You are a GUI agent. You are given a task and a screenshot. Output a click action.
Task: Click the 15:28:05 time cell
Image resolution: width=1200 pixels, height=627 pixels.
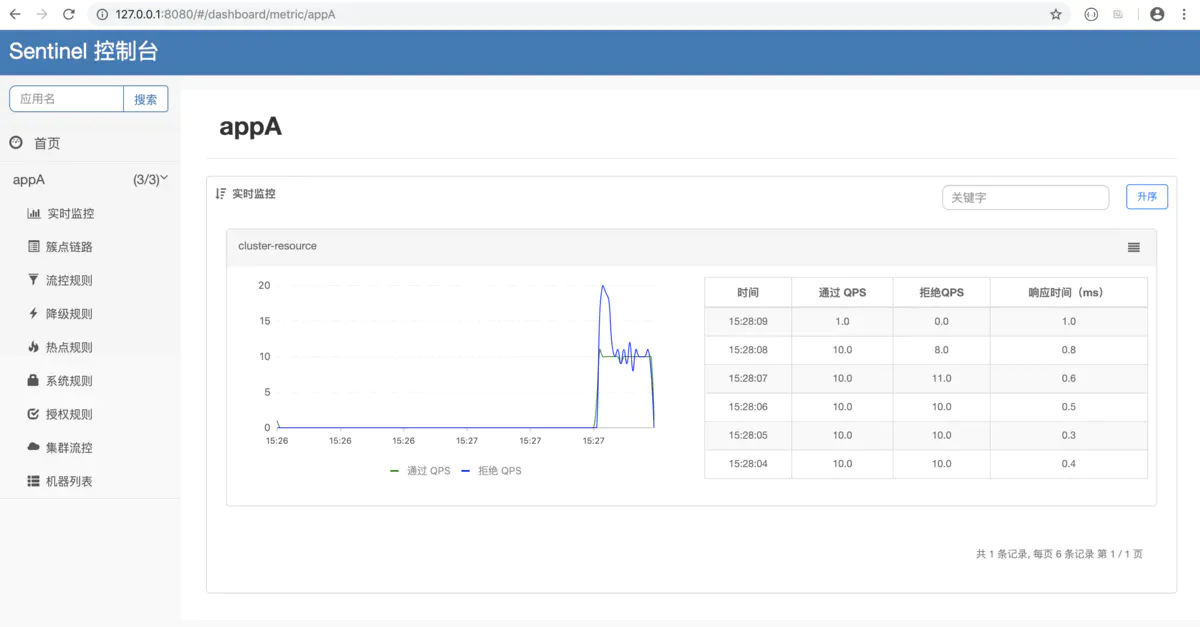pyautogui.click(x=748, y=435)
